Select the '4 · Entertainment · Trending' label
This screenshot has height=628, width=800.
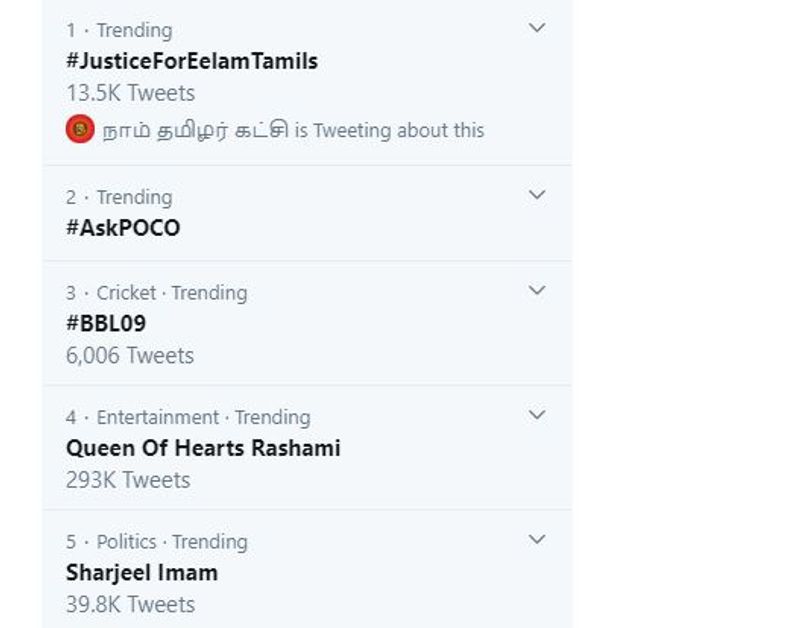click(188, 417)
